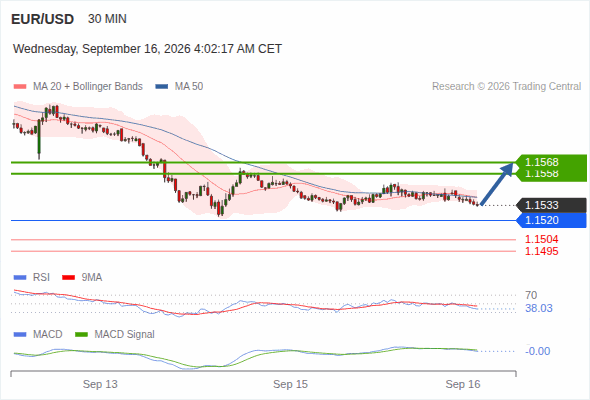Click the 38.03 RSI reading

click(x=539, y=309)
